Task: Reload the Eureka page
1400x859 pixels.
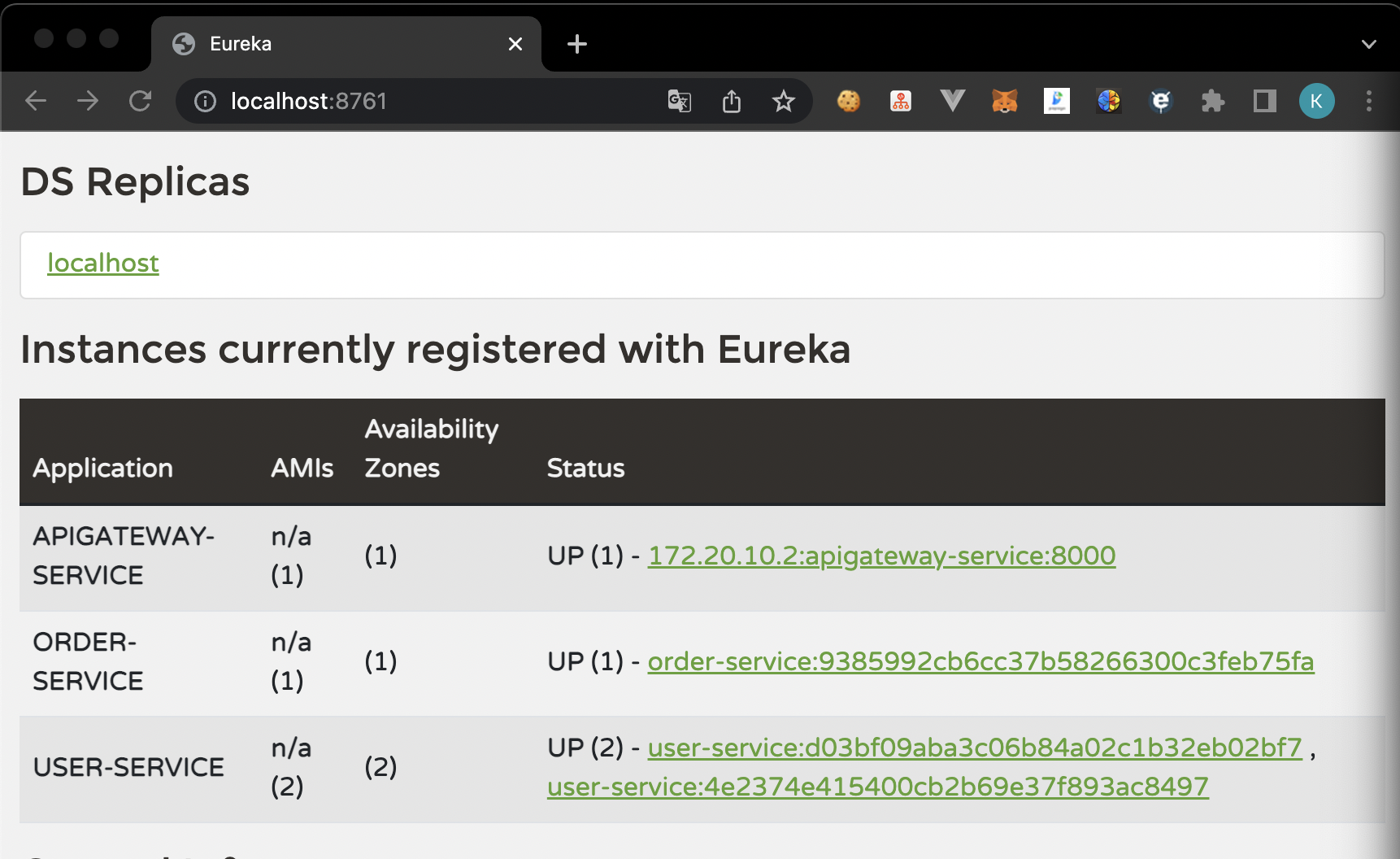Action: coord(140,101)
